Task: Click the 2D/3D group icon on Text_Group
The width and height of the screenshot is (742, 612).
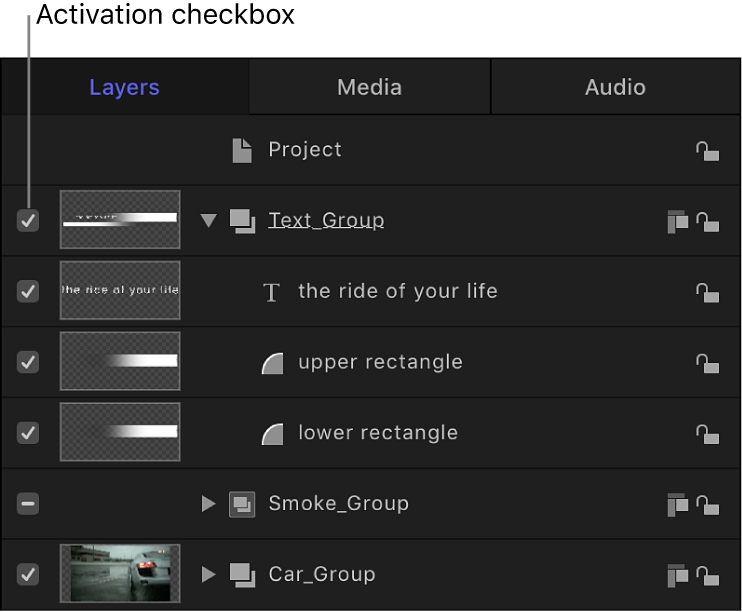Action: click(677, 221)
